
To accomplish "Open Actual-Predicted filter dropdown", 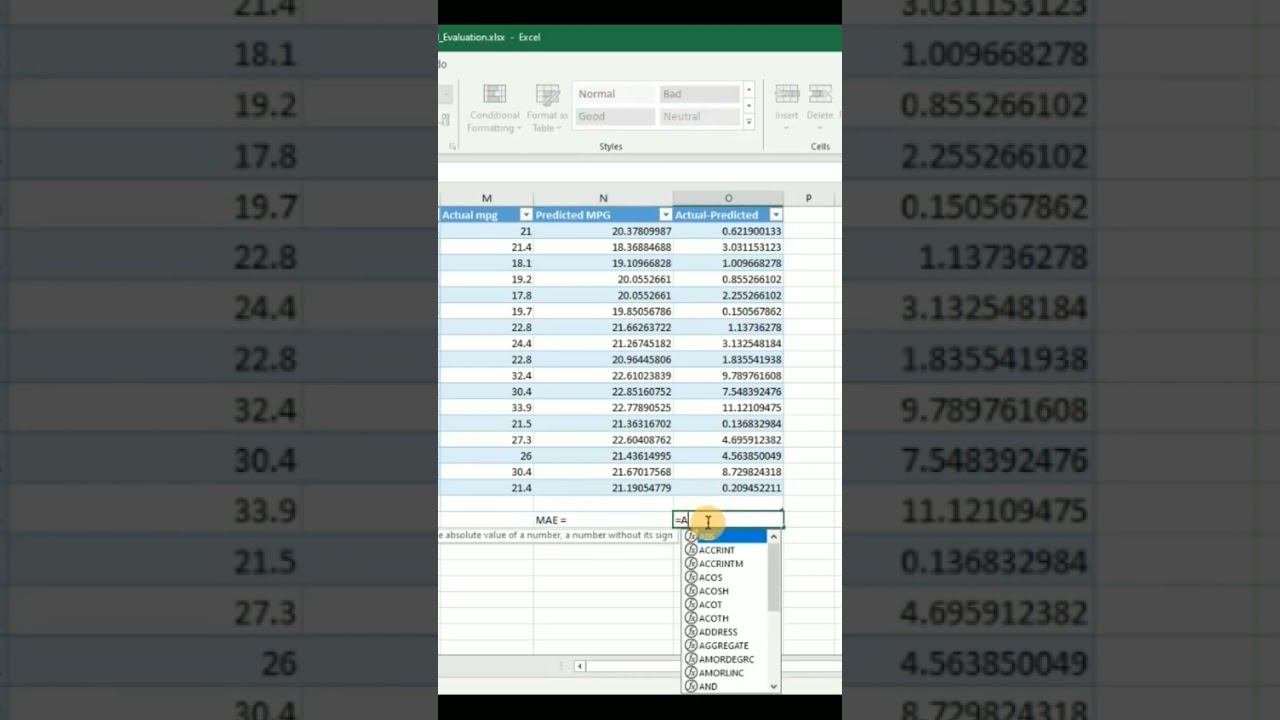I will tap(776, 215).
